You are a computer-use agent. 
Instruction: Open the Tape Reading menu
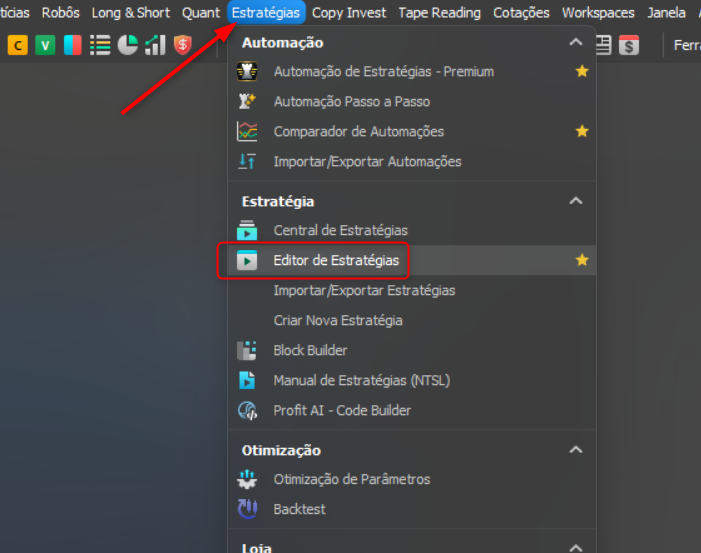coord(439,13)
